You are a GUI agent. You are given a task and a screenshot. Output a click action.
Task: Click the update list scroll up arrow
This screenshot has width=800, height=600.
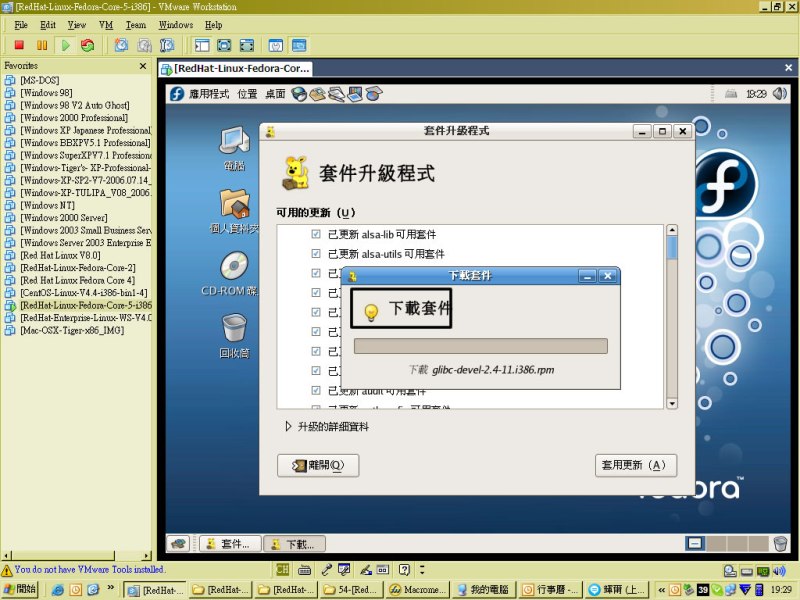click(672, 230)
